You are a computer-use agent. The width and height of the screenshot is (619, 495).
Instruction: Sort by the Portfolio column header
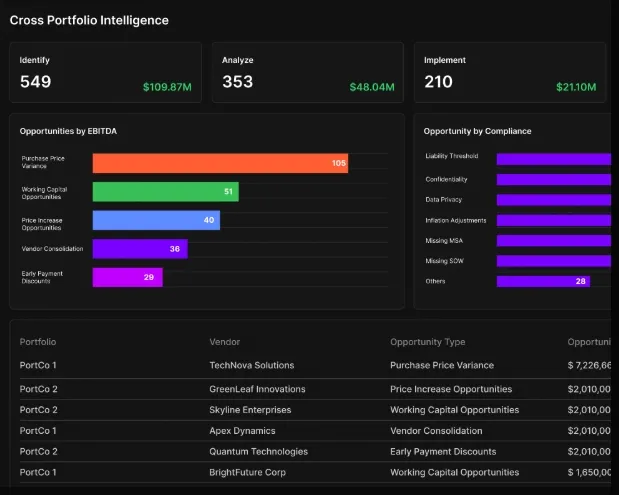pyautogui.click(x=38, y=342)
